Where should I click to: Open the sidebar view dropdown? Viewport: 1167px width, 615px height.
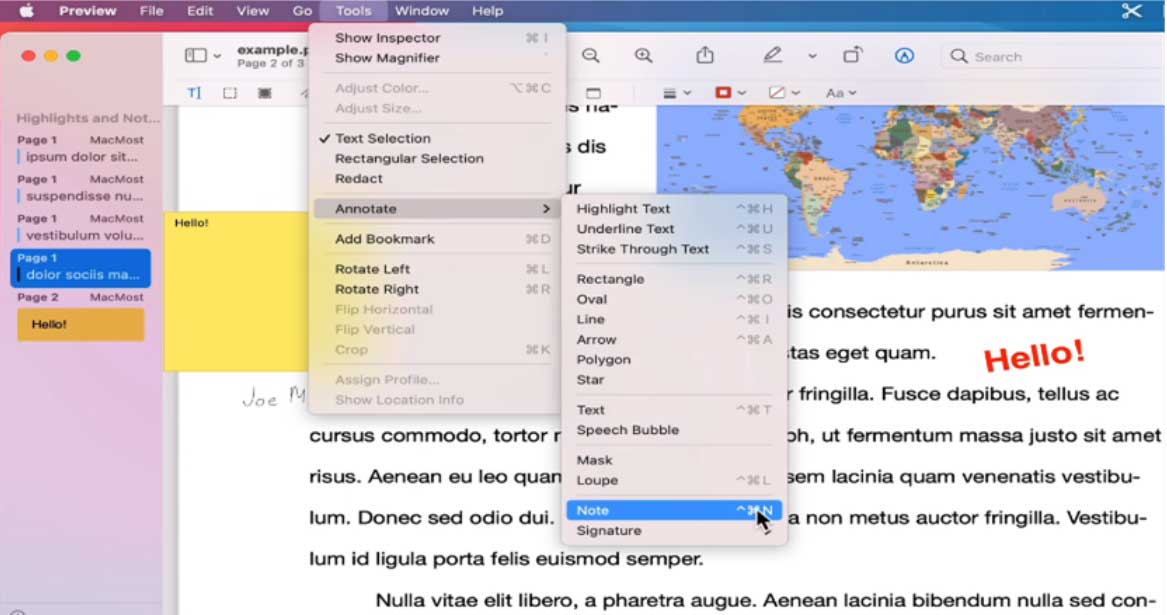[x=203, y=56]
